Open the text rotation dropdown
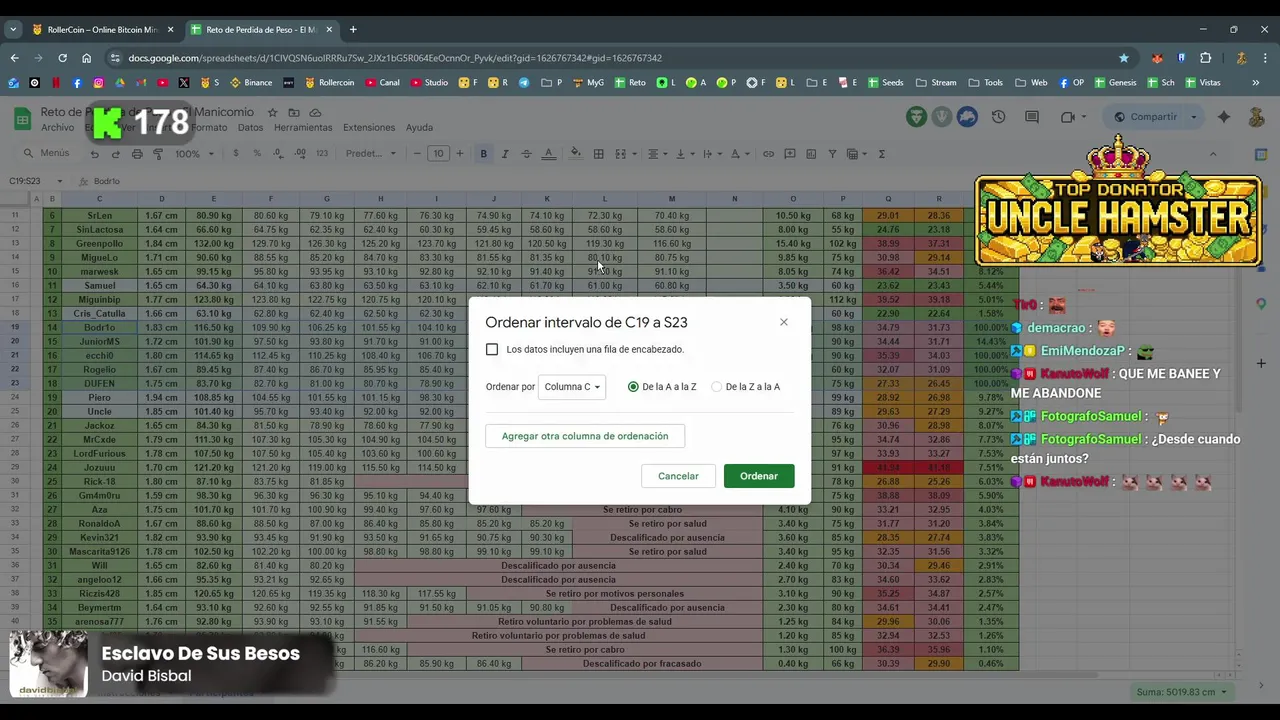The image size is (1280, 720). coord(739,154)
